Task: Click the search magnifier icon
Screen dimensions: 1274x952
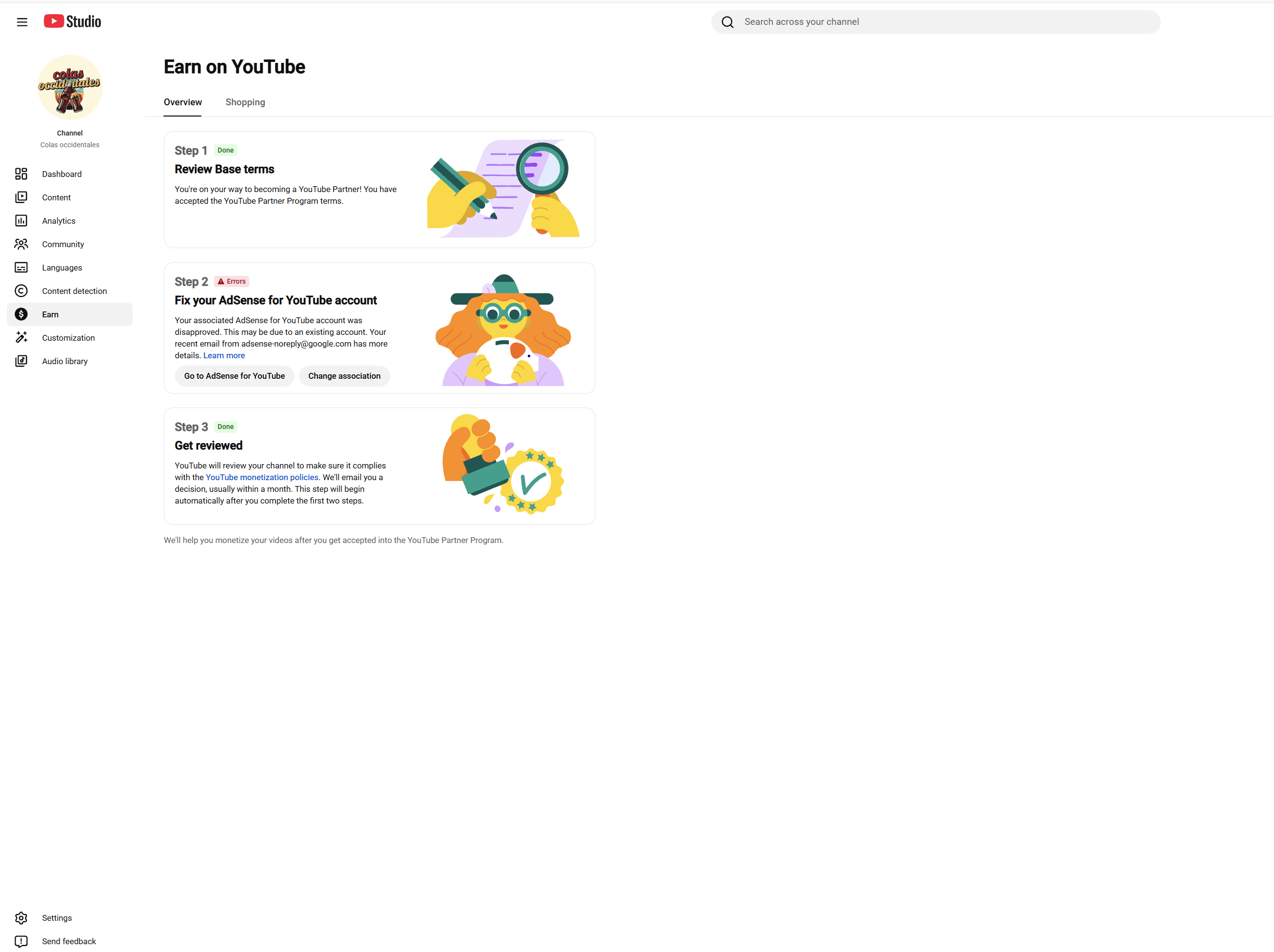Action: click(727, 22)
